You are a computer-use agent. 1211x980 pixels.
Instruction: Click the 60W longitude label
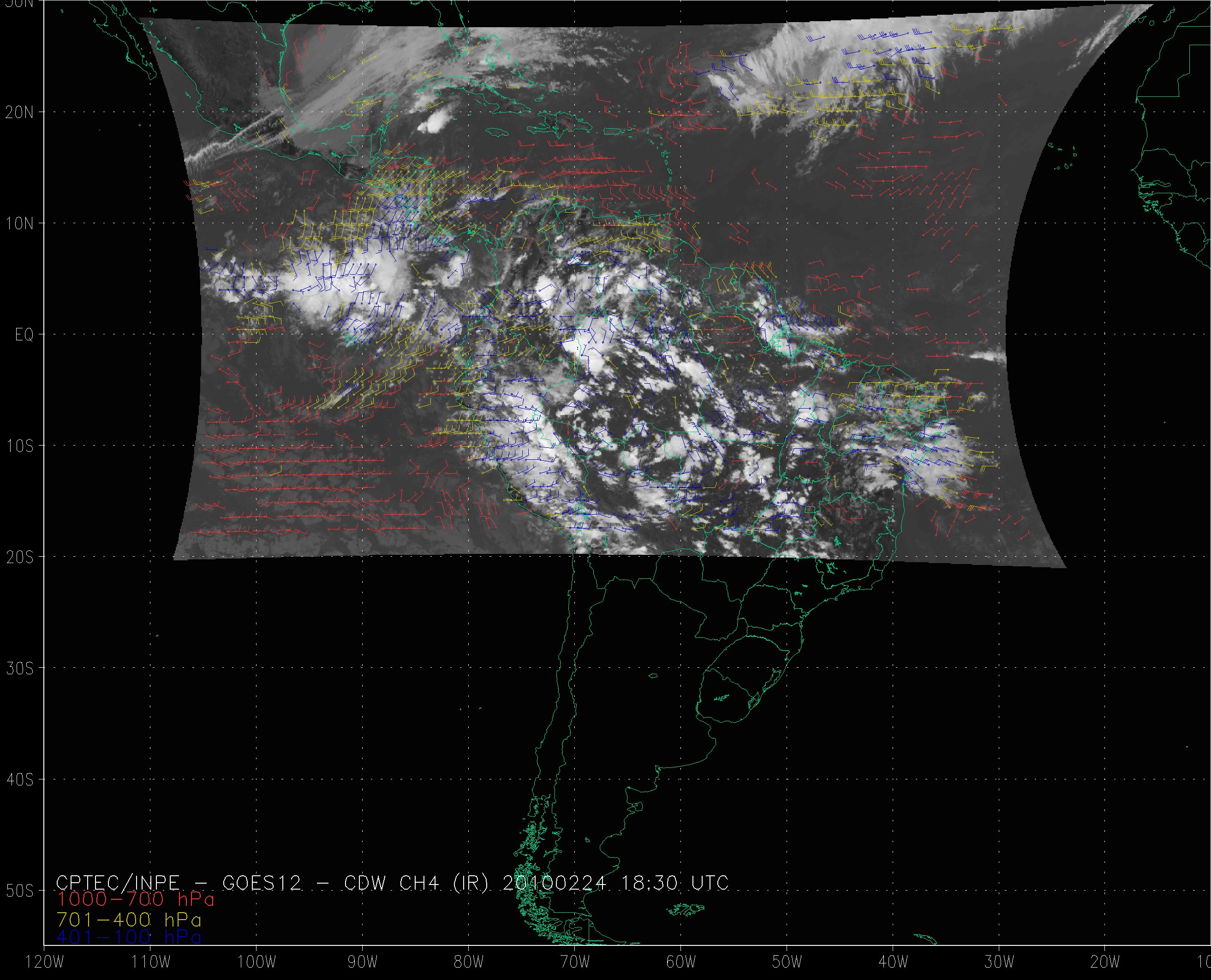(681, 962)
